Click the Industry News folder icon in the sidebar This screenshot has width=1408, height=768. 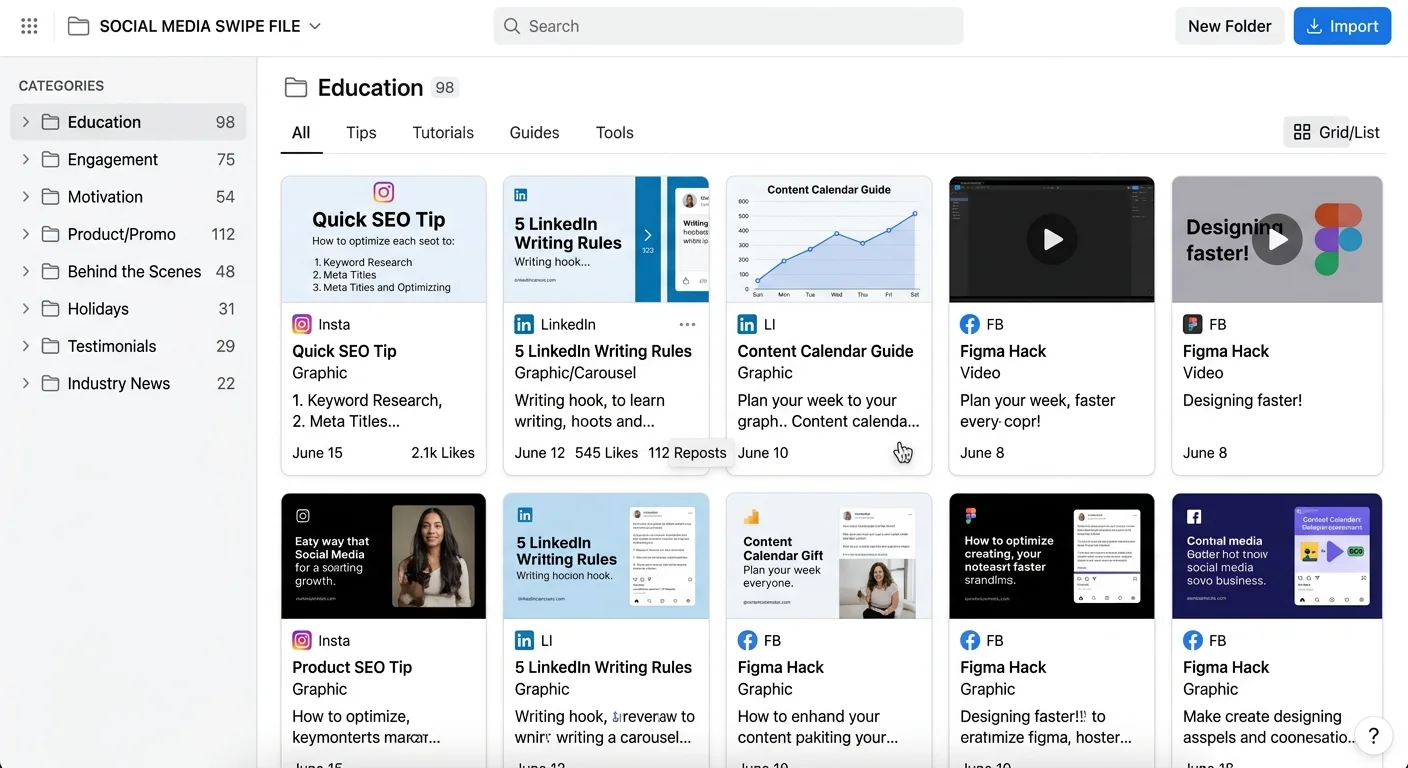[50, 383]
